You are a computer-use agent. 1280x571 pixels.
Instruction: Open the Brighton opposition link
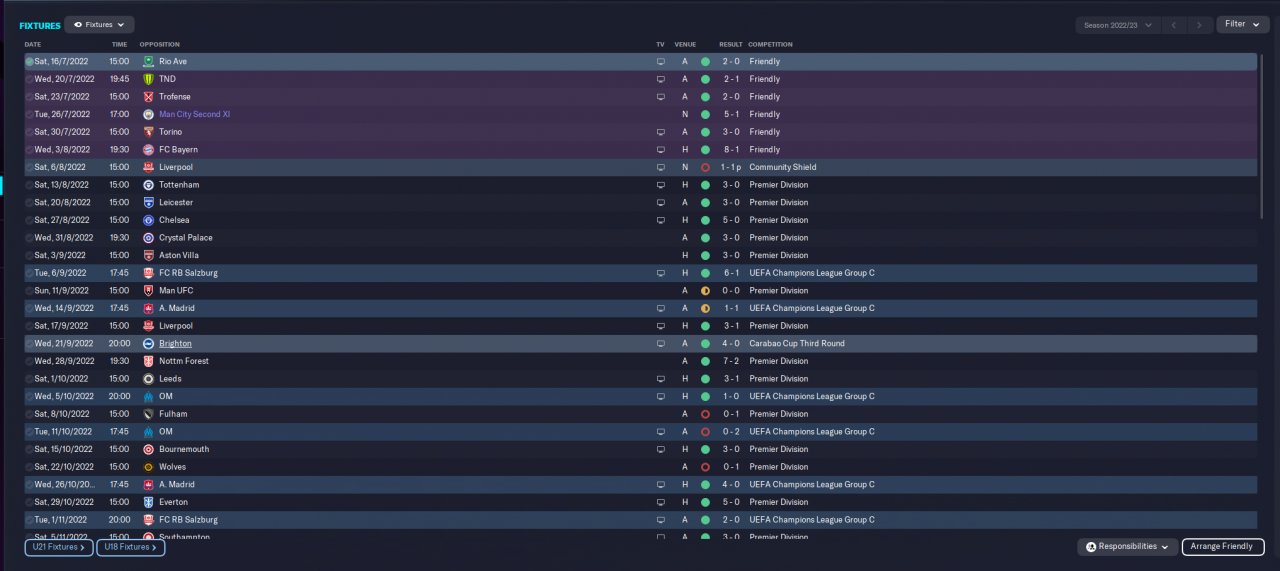point(175,343)
